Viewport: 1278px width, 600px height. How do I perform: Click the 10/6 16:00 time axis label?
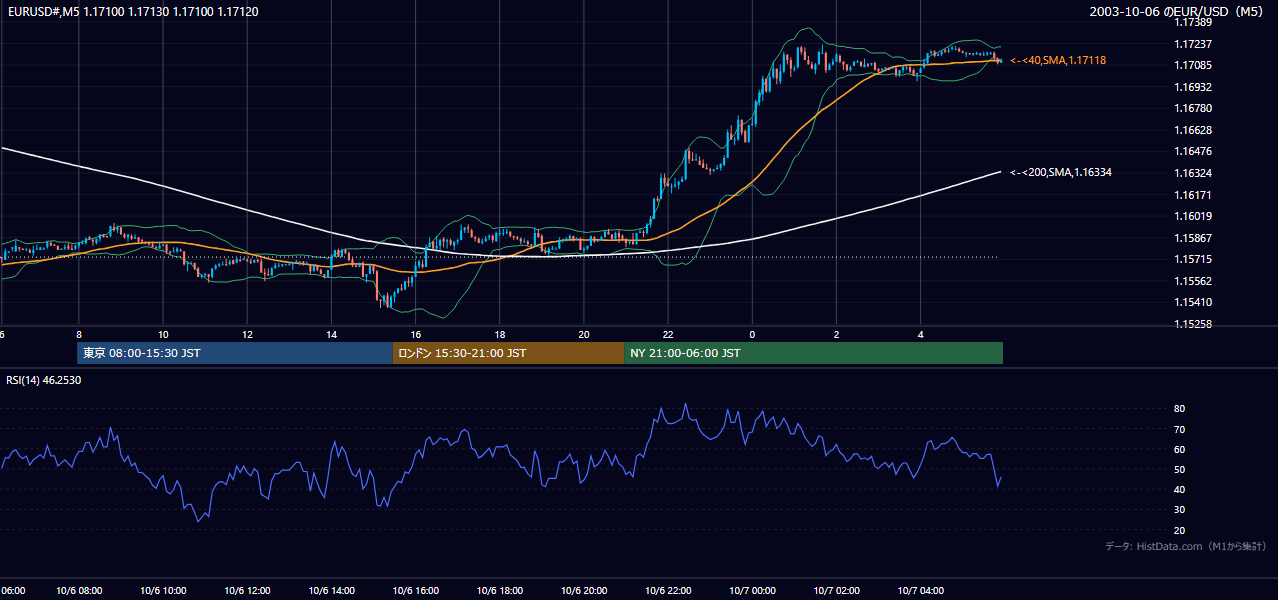pos(415,591)
